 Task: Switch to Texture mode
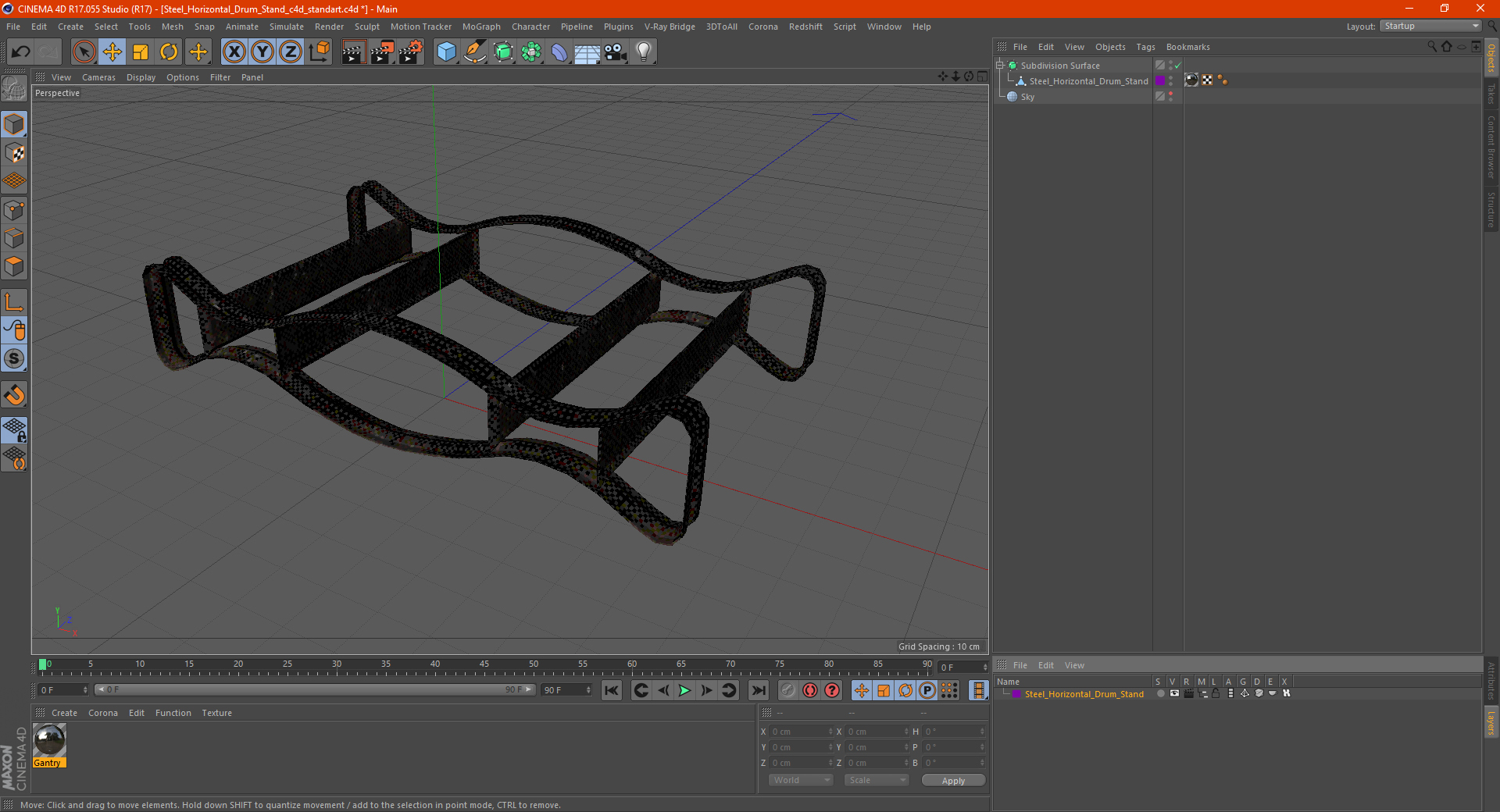(14, 153)
